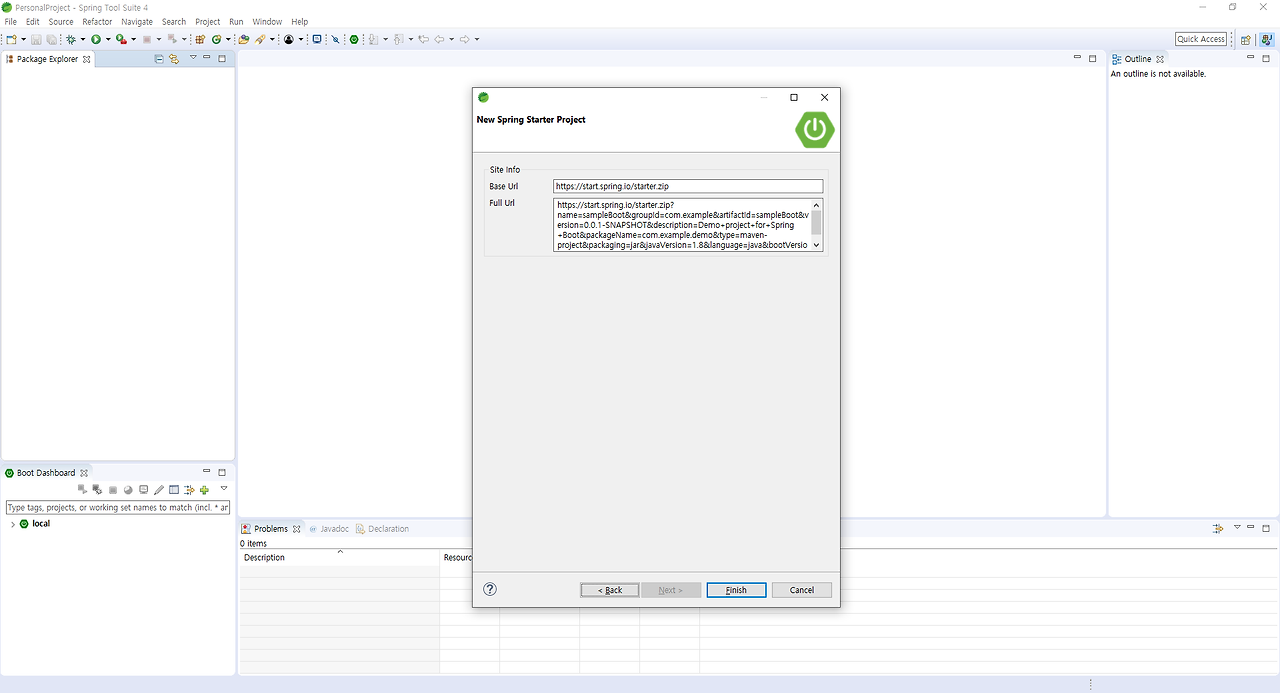Image resolution: width=1280 pixels, height=693 pixels.
Task: Open the Run dropdown arrow
Action: (x=108, y=39)
